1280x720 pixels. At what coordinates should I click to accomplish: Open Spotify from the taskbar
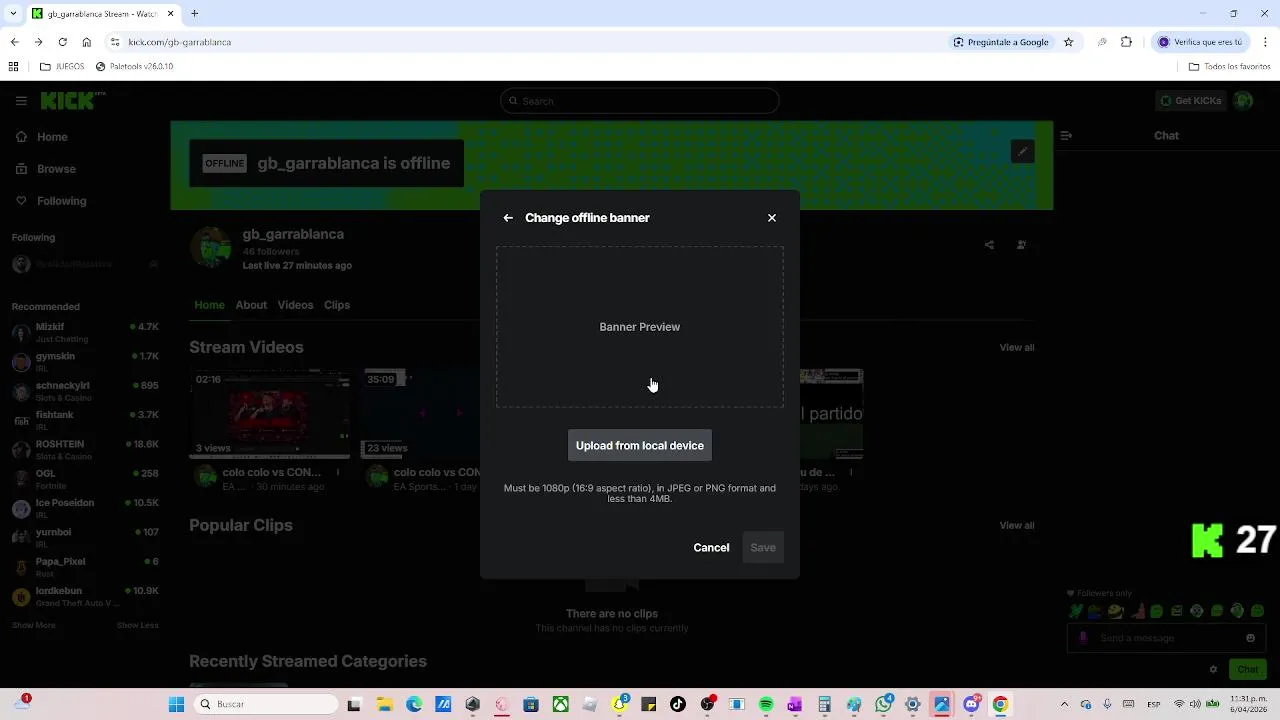(766, 704)
